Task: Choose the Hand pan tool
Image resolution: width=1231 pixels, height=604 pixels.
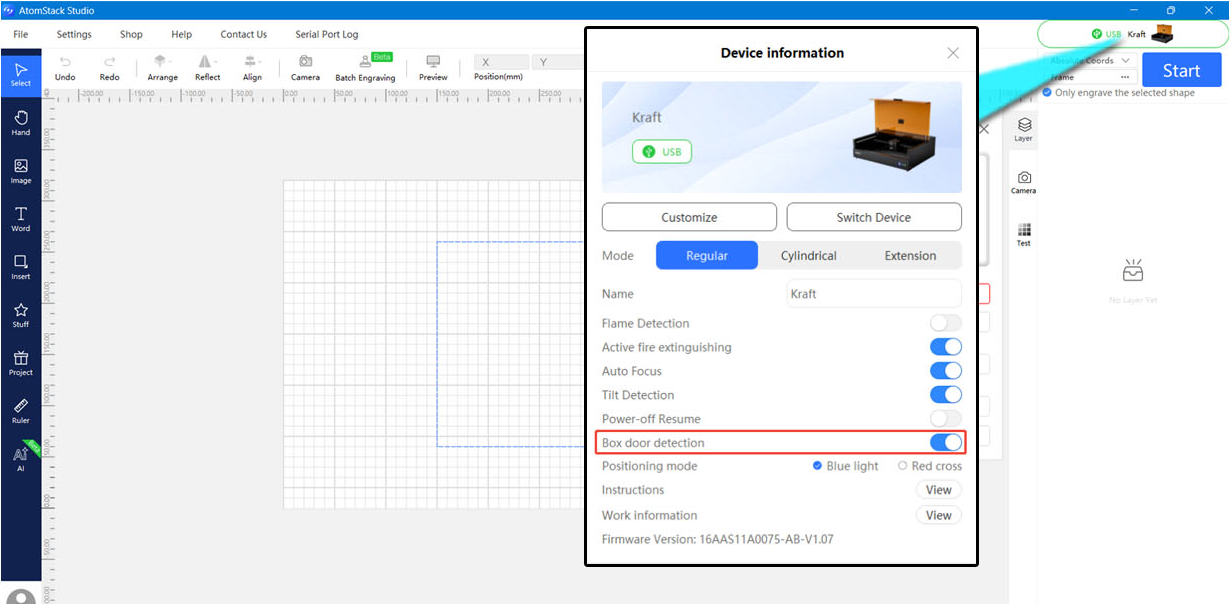Action: coord(21,123)
